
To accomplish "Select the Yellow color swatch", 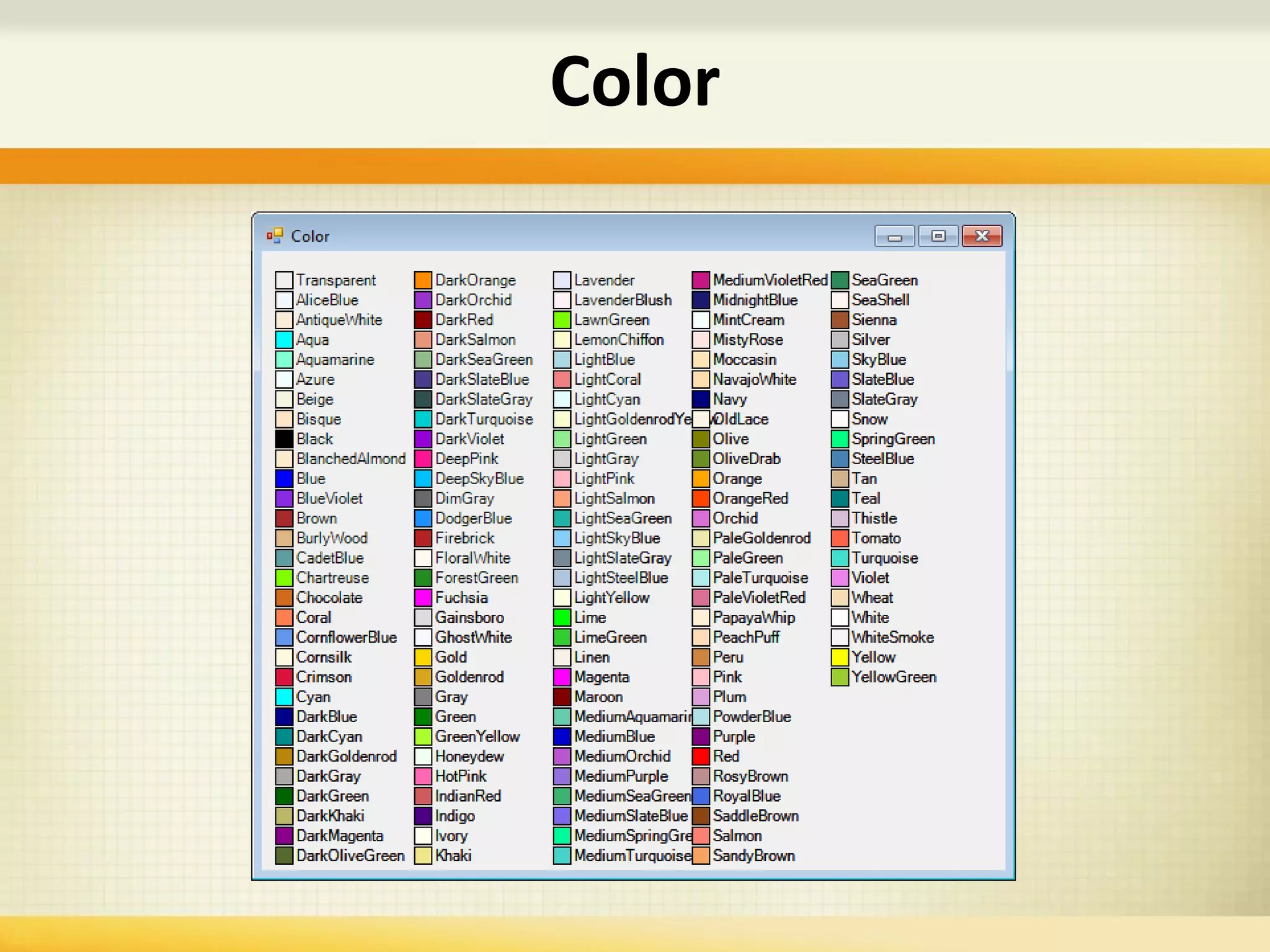I will tap(840, 658).
